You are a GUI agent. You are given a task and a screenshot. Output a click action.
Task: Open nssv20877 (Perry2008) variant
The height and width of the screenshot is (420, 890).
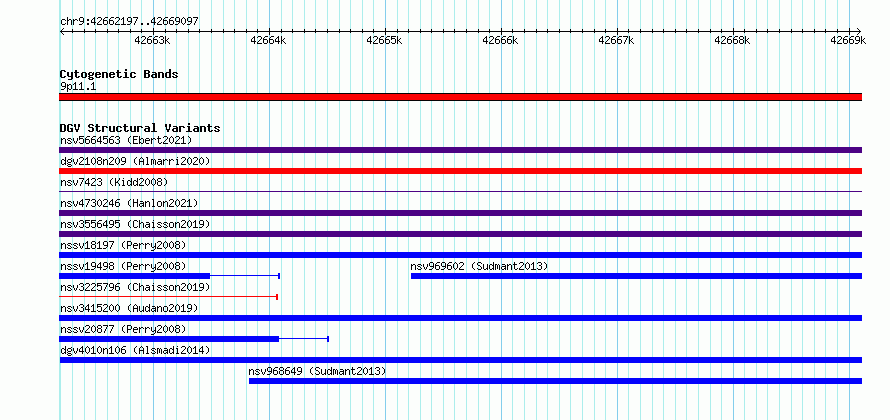[x=123, y=329]
